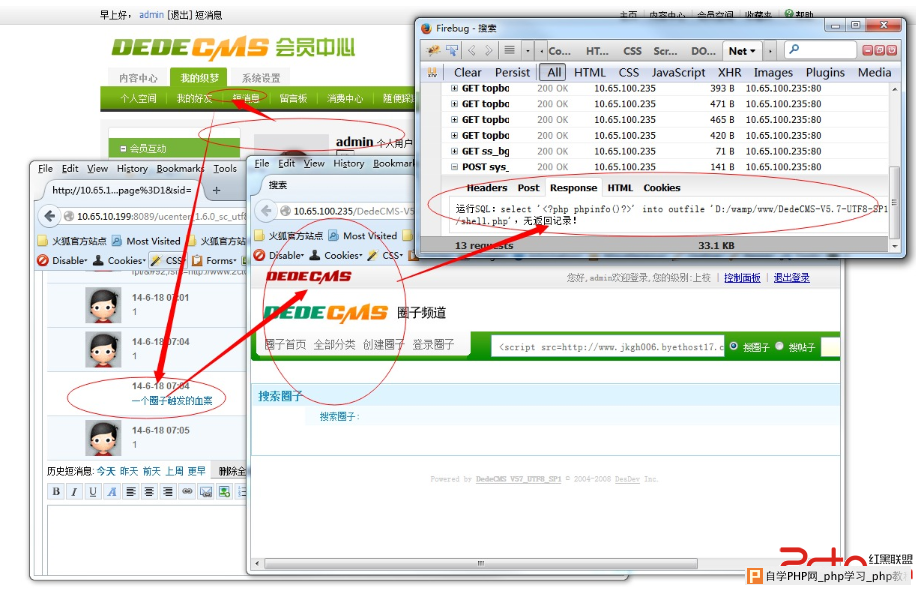Click the insert image icon in editor
The image size is (916, 590).
[224, 492]
